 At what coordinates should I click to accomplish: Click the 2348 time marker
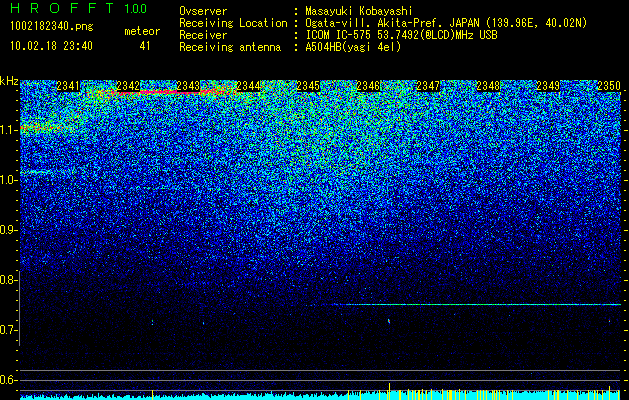click(488, 86)
